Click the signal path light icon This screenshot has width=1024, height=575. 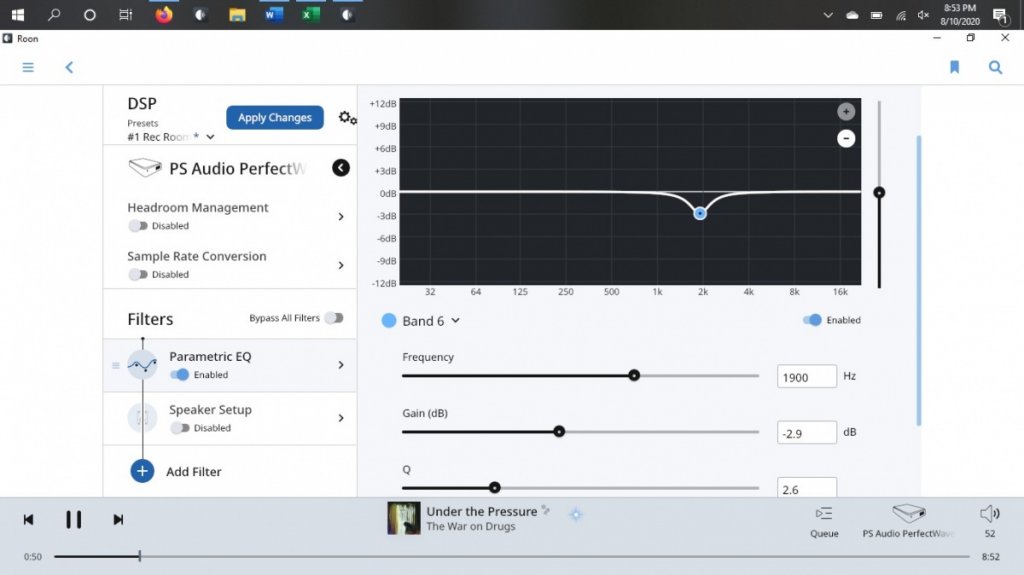(x=575, y=515)
